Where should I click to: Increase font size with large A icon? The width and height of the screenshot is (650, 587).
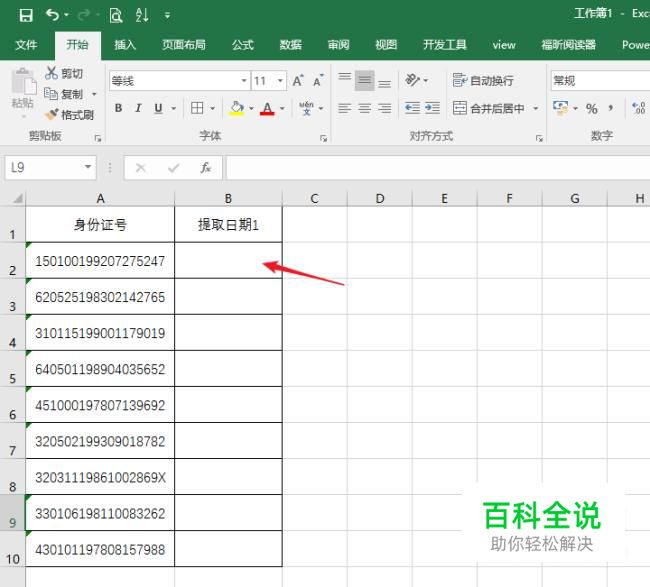[298, 80]
